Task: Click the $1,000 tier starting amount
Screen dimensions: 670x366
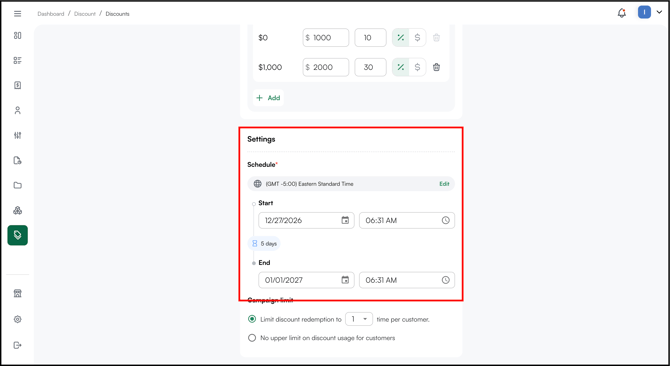Action: click(x=270, y=67)
